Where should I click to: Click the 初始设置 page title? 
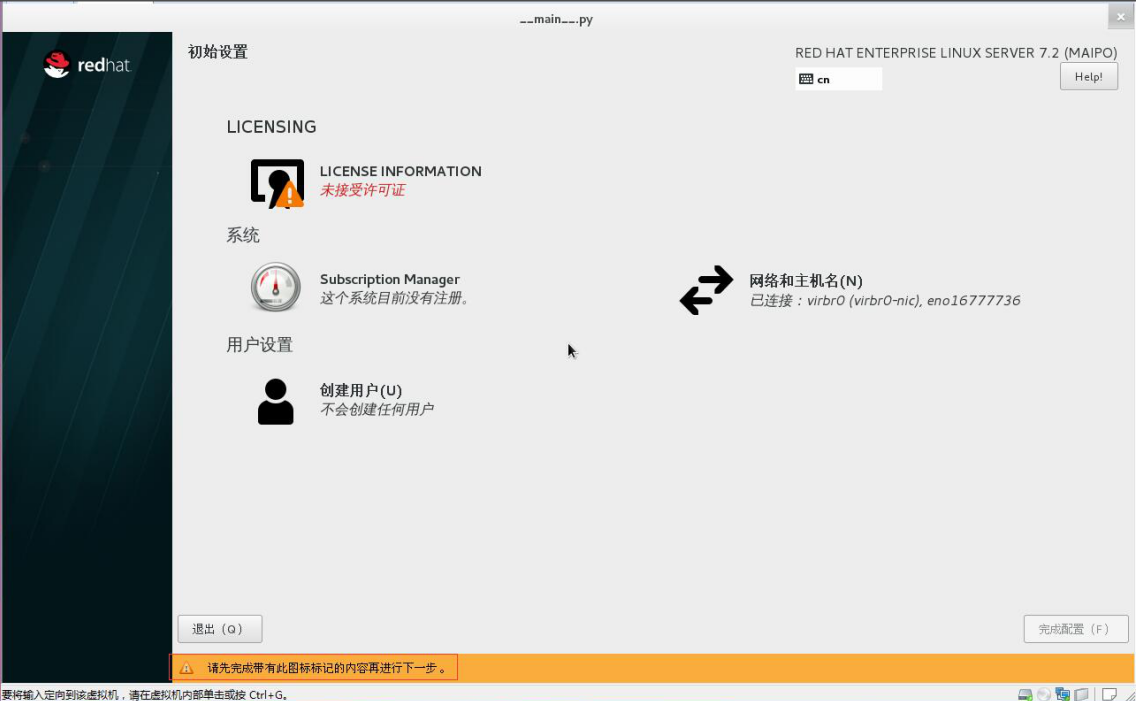coord(217,52)
